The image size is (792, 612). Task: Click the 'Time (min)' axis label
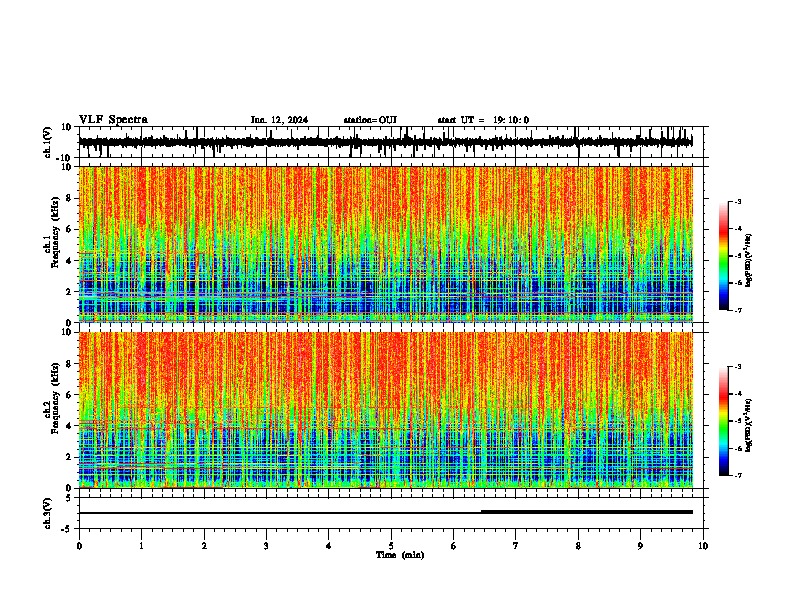[400, 555]
